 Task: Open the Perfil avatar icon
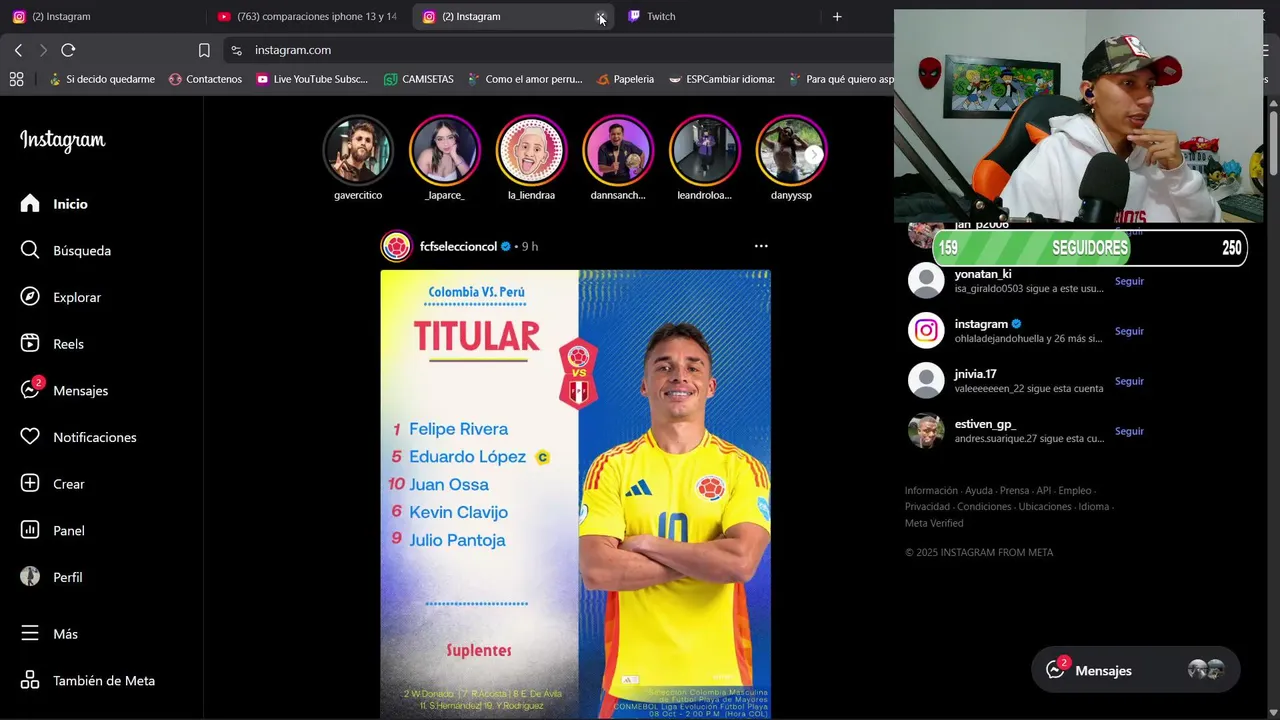[x=30, y=577]
